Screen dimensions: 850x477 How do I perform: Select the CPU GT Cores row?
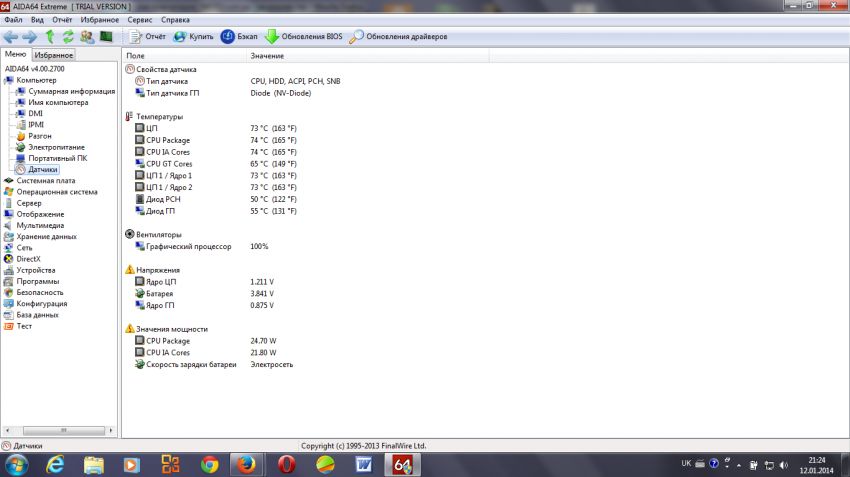(216, 164)
